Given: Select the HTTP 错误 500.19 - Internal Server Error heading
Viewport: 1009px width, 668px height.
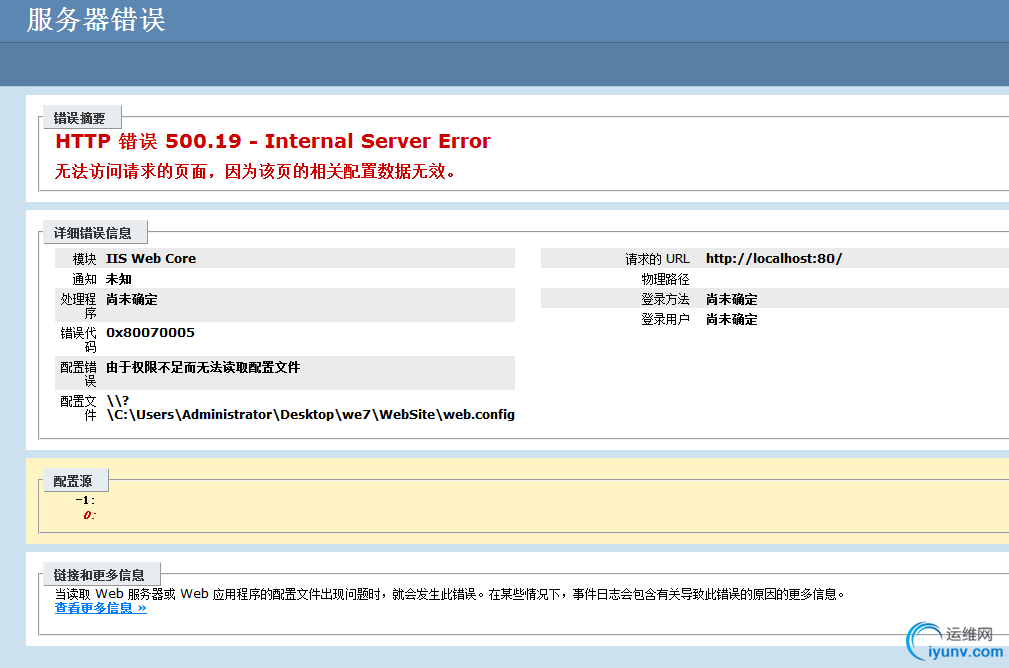Looking at the screenshot, I should pos(273,141).
